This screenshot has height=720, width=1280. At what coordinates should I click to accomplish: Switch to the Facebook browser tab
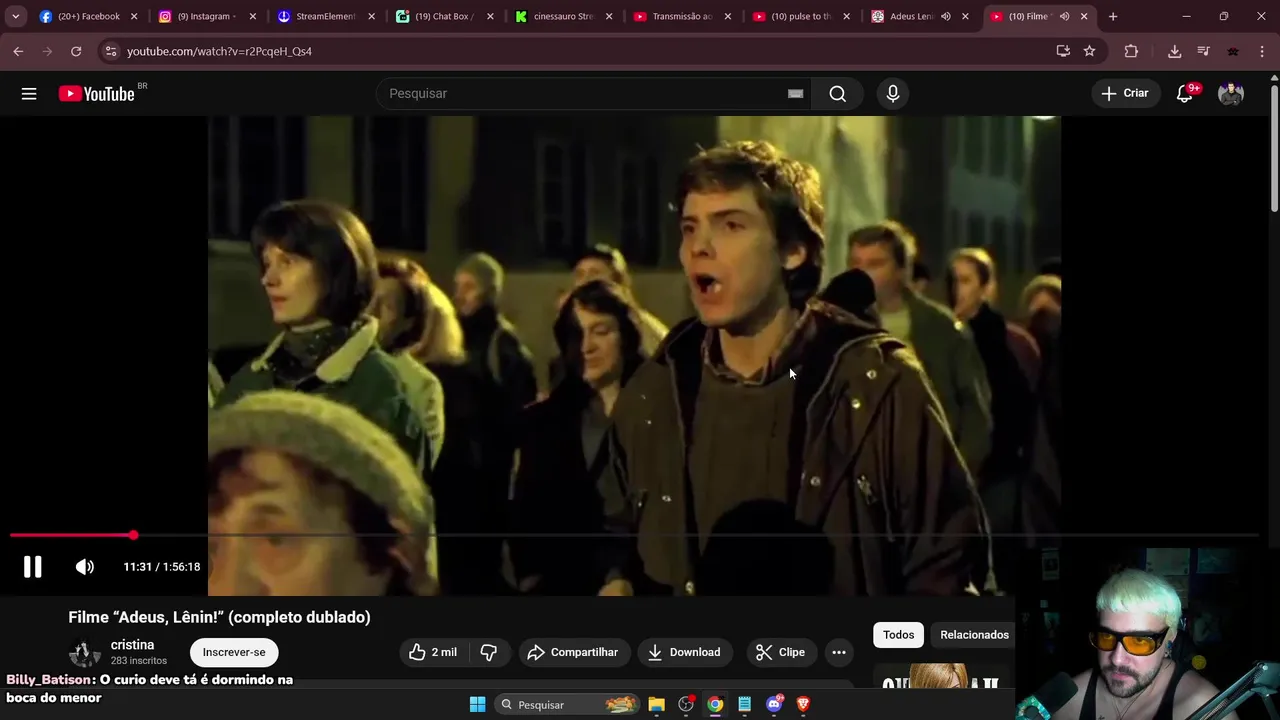88,16
